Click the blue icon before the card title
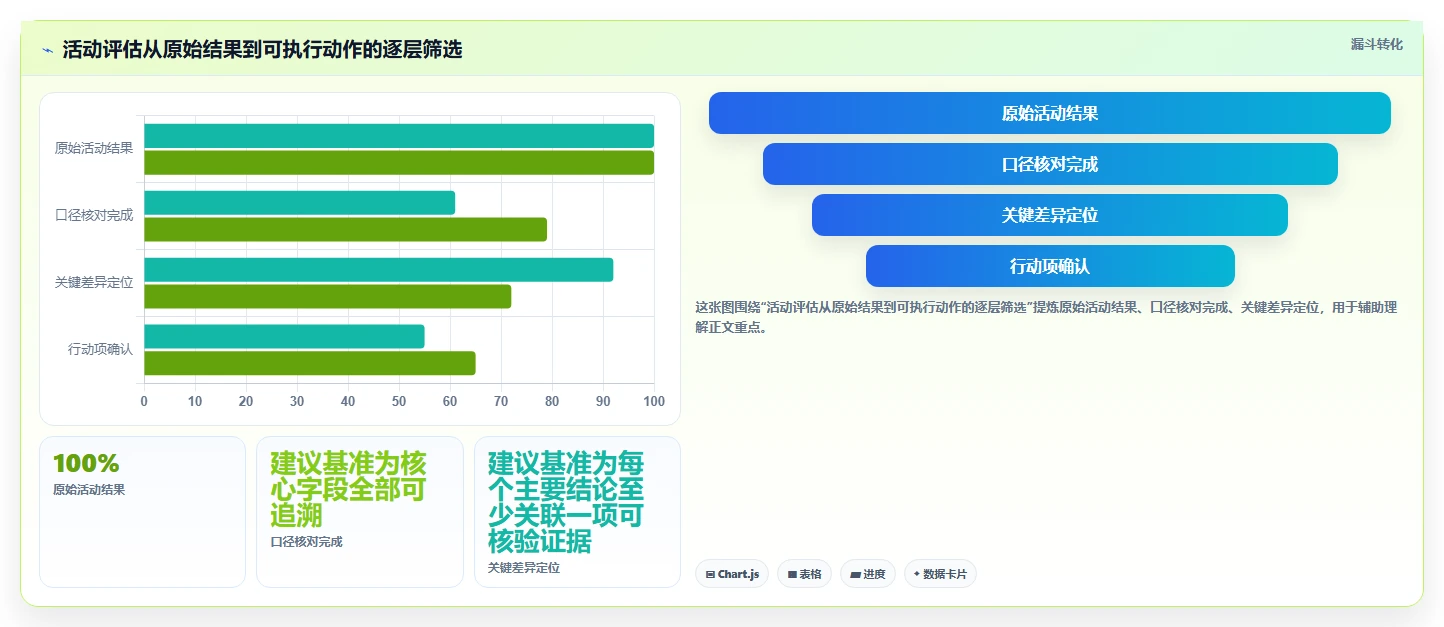 click(47, 50)
